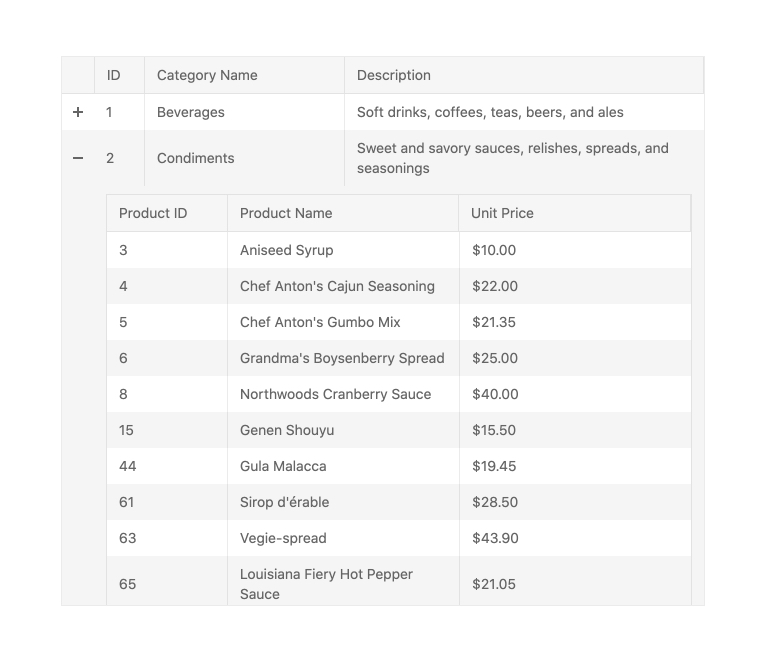Sort by the ID column header
This screenshot has width=770, height=653.
point(114,75)
